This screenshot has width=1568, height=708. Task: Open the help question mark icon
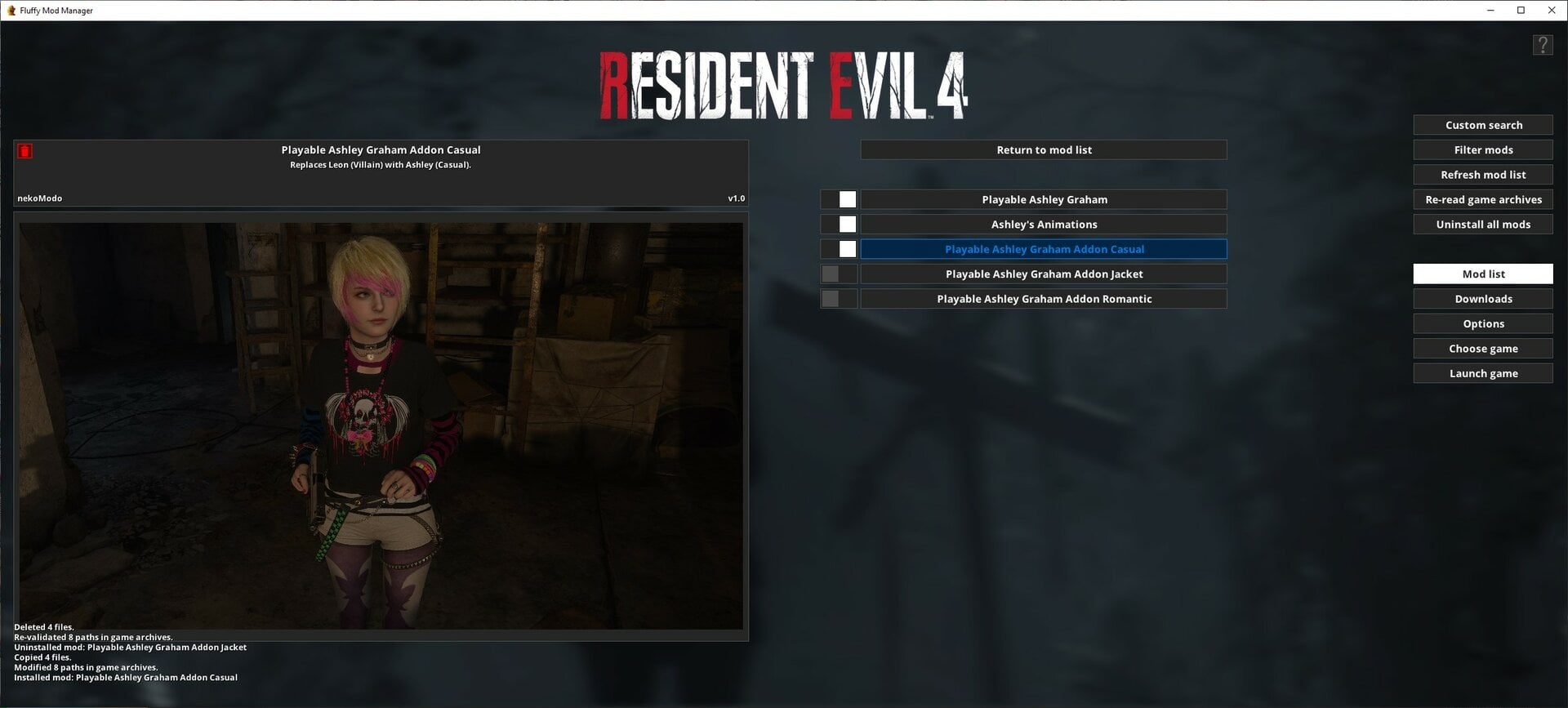1542,45
